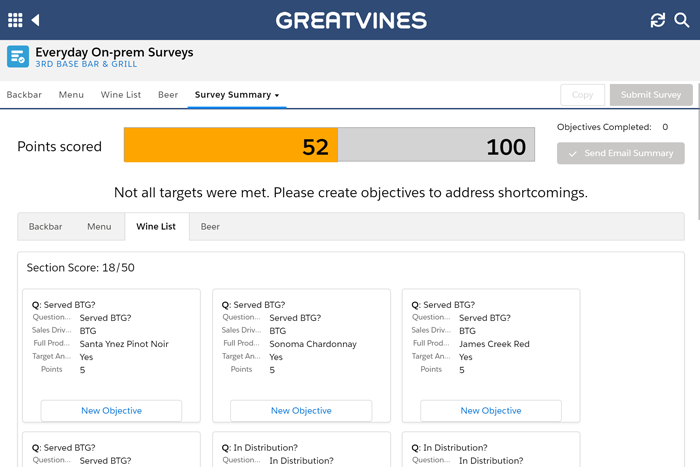Click the back arrow in header
The image size is (700, 467).
click(36, 20)
